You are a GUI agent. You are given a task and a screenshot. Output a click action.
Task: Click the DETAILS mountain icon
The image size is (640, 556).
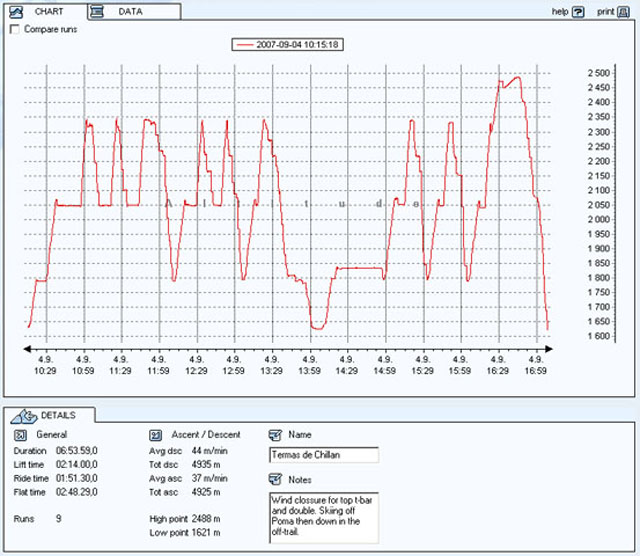click(x=24, y=416)
